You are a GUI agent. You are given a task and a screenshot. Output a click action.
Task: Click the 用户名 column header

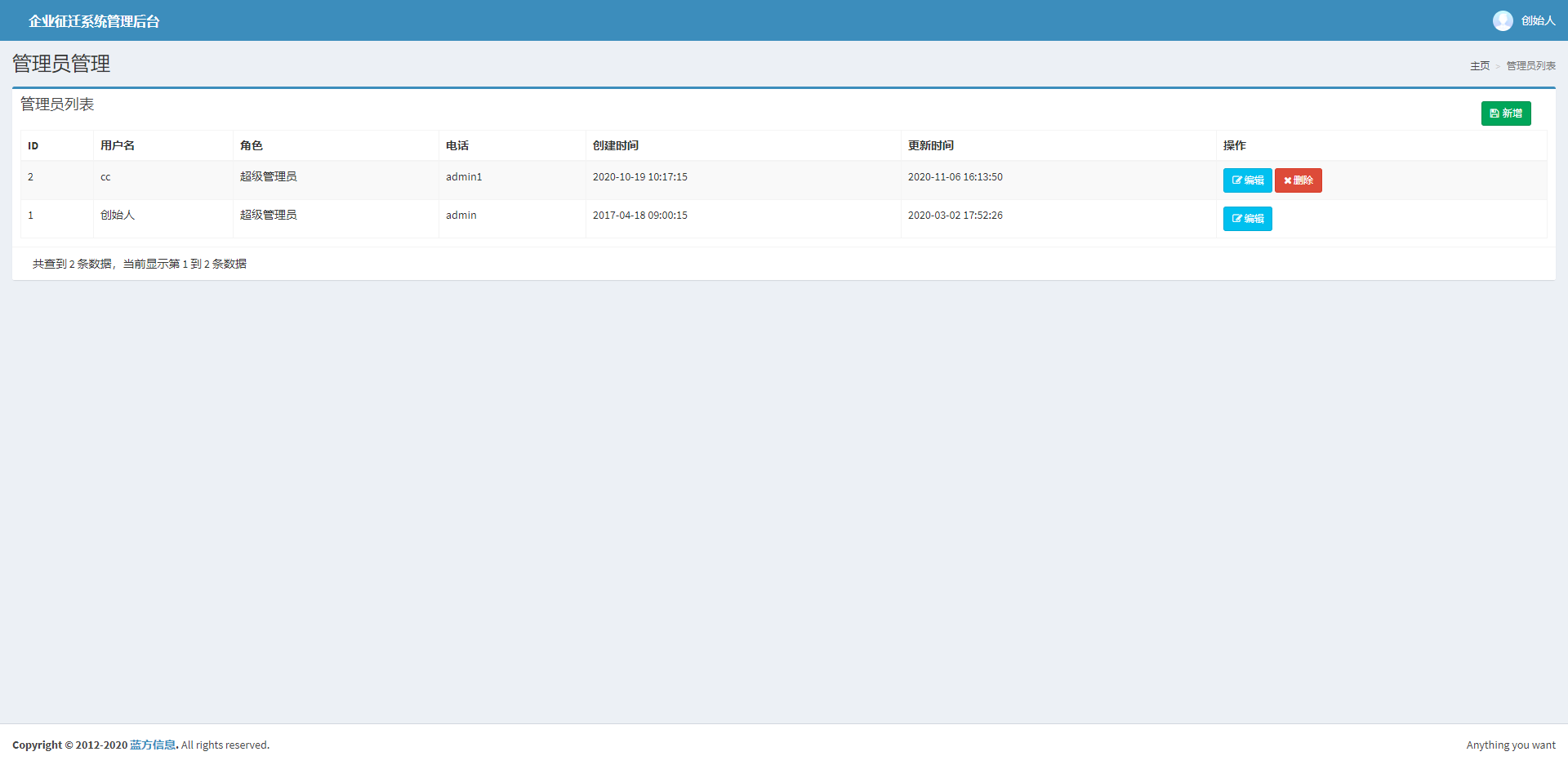coord(118,146)
